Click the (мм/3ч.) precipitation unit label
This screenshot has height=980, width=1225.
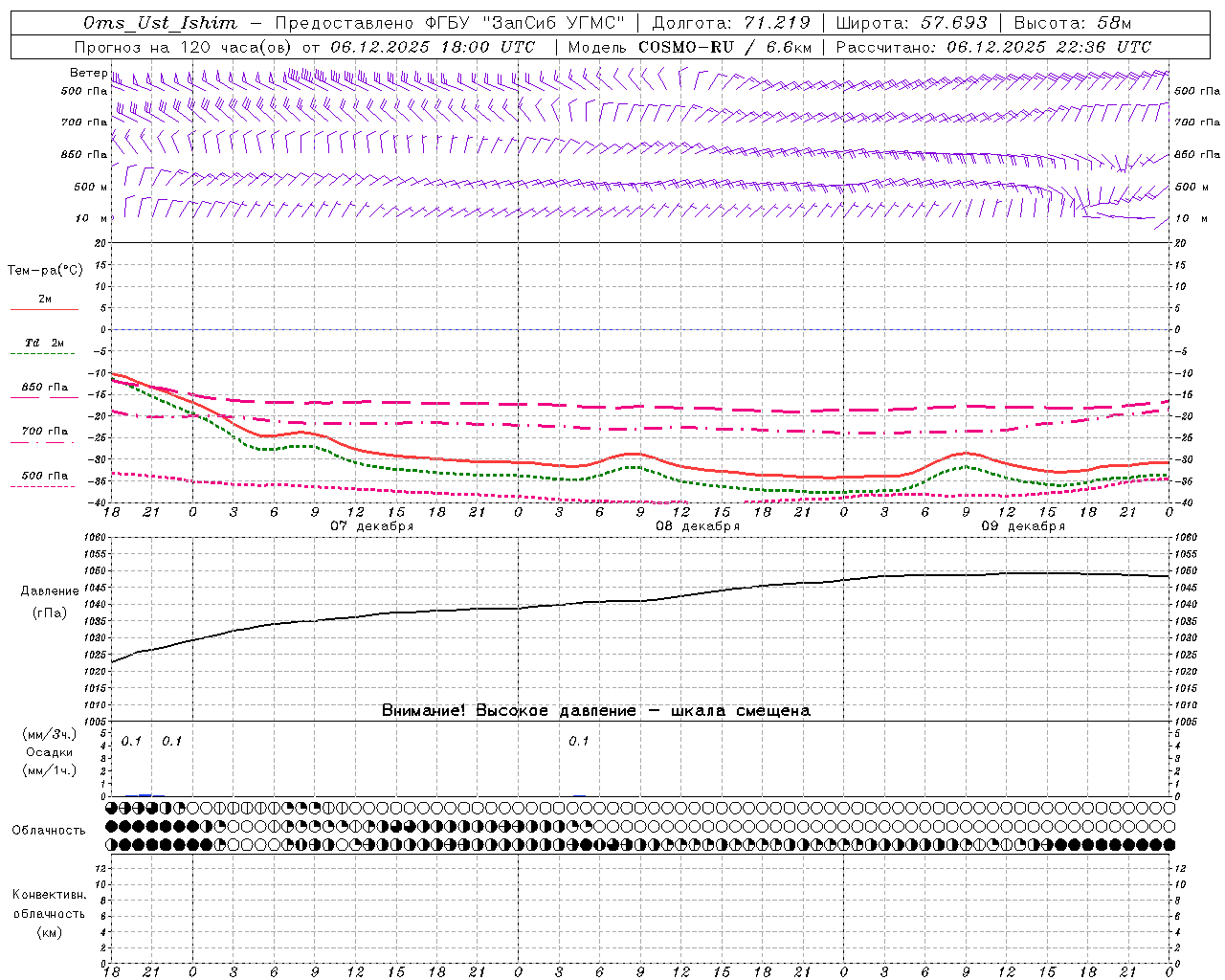(50, 734)
